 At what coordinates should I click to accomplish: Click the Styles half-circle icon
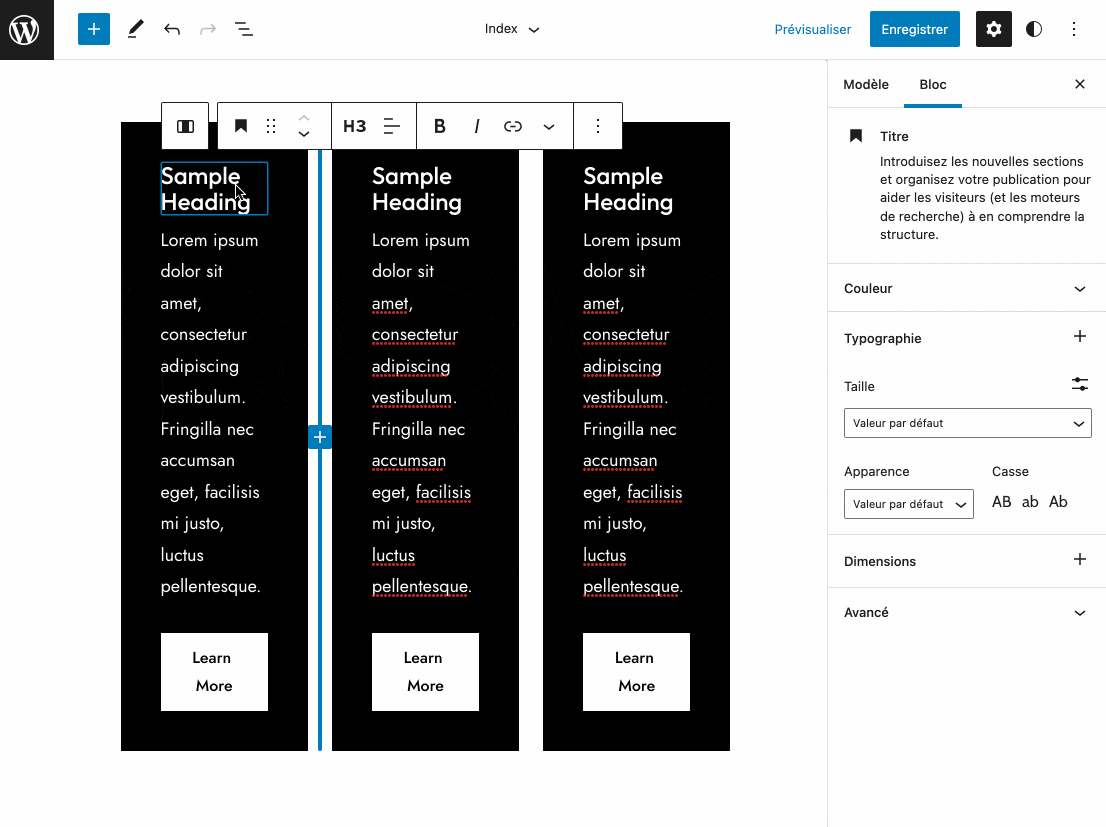(x=1033, y=29)
